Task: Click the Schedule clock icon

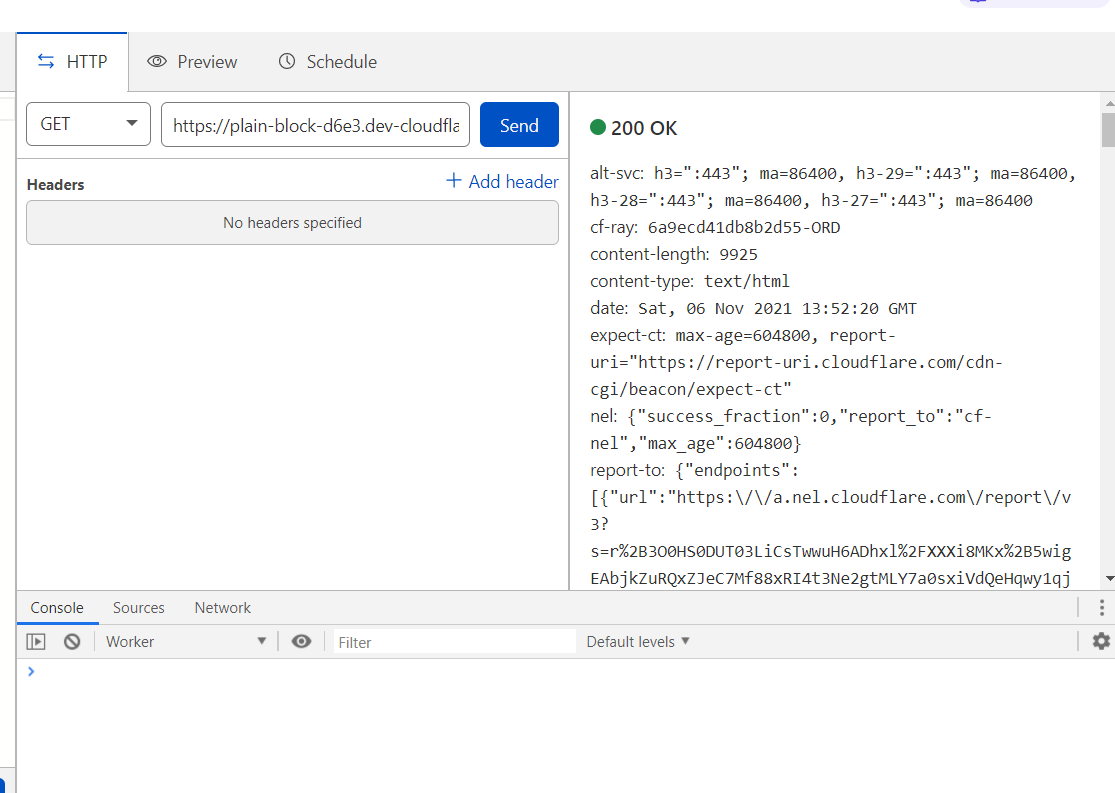Action: (x=287, y=61)
